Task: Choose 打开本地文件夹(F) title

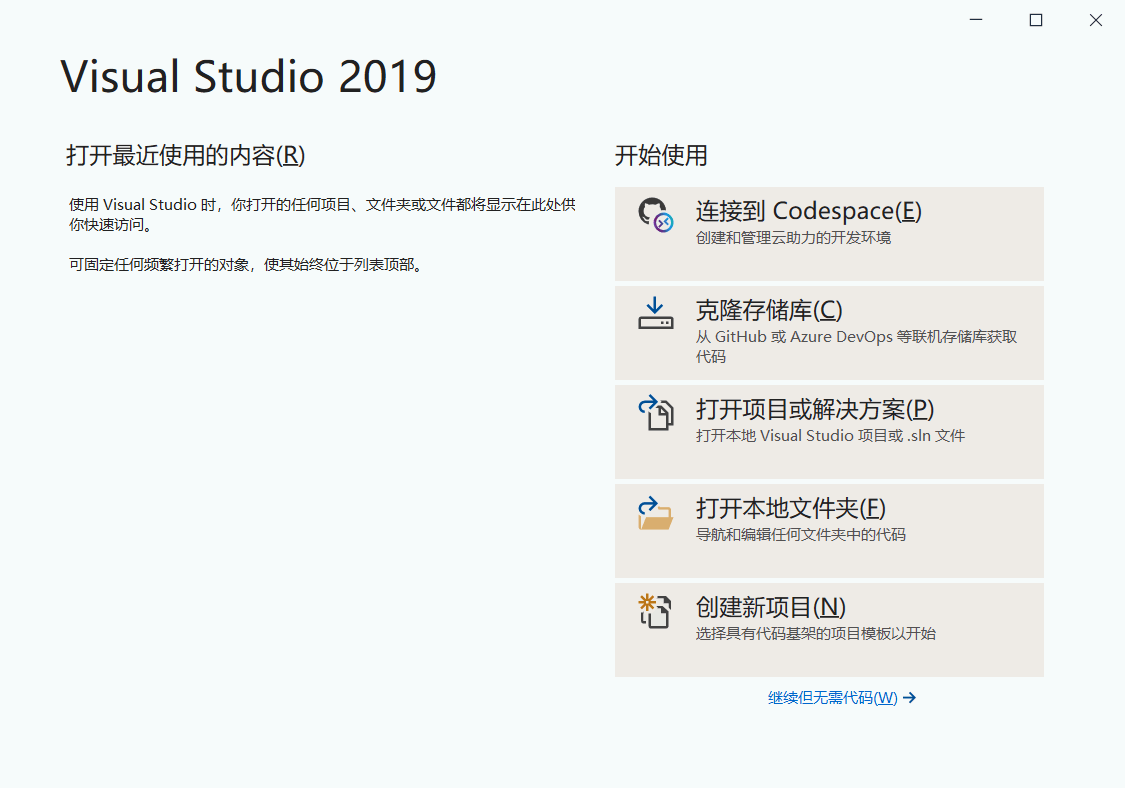Action: point(791,508)
